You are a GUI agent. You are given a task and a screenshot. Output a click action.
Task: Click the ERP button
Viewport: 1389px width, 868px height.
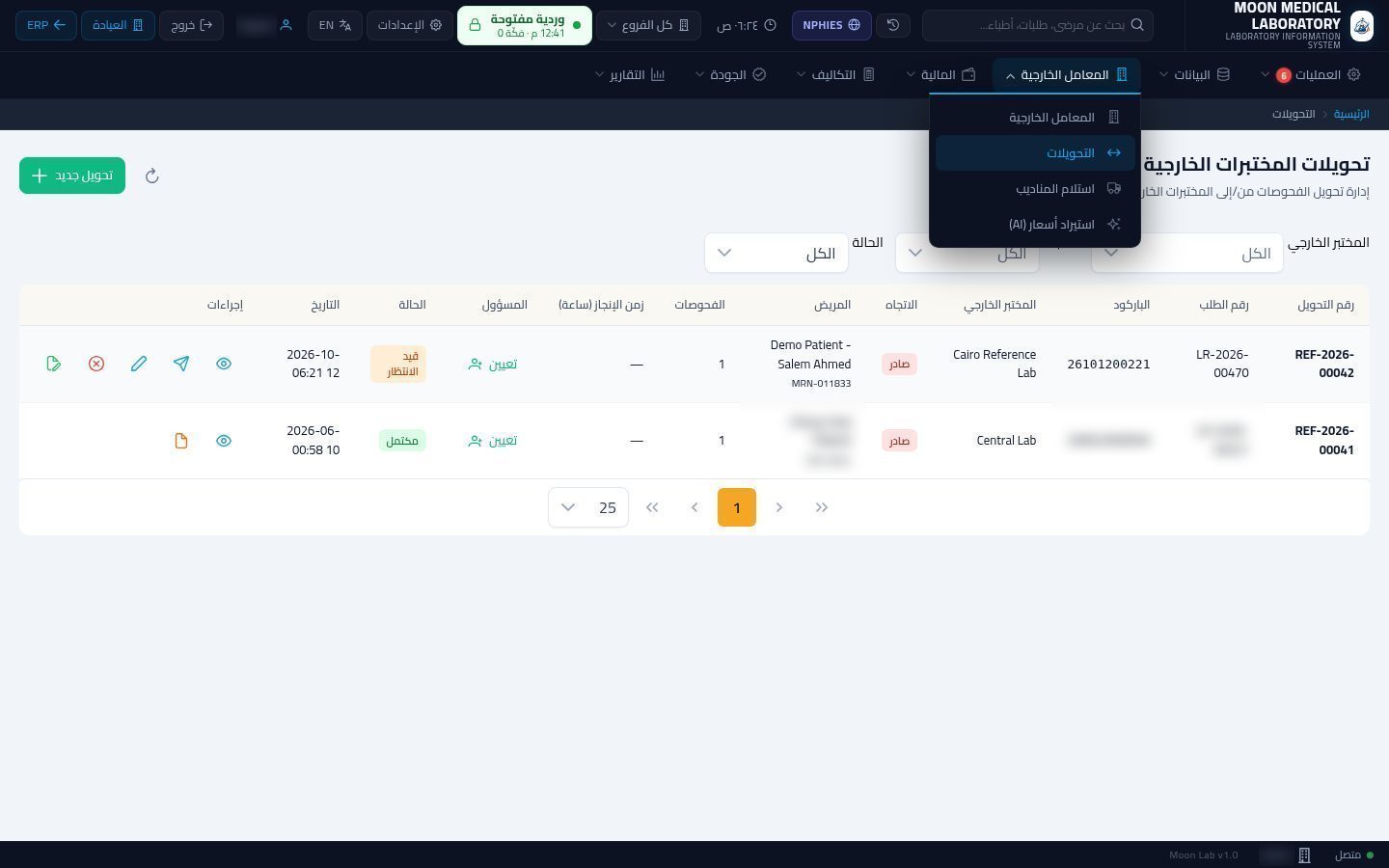pyautogui.click(x=46, y=25)
